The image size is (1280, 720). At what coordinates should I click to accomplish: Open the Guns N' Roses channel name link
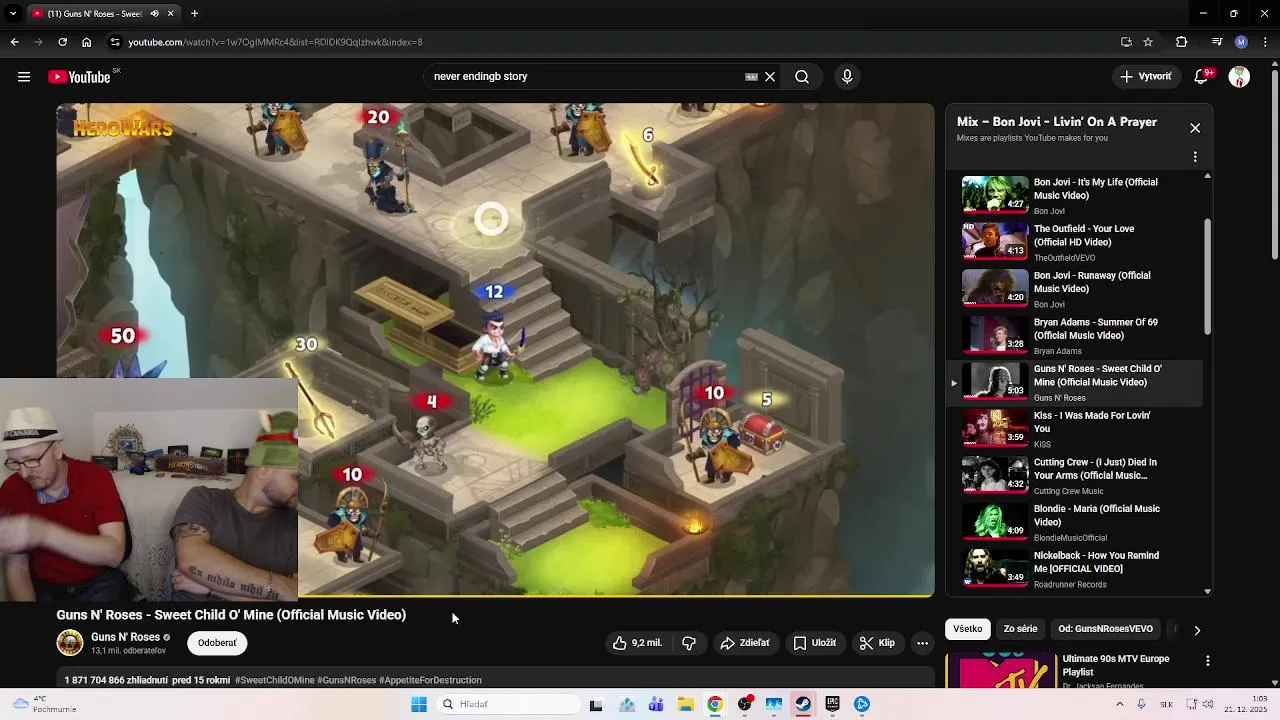(x=125, y=637)
